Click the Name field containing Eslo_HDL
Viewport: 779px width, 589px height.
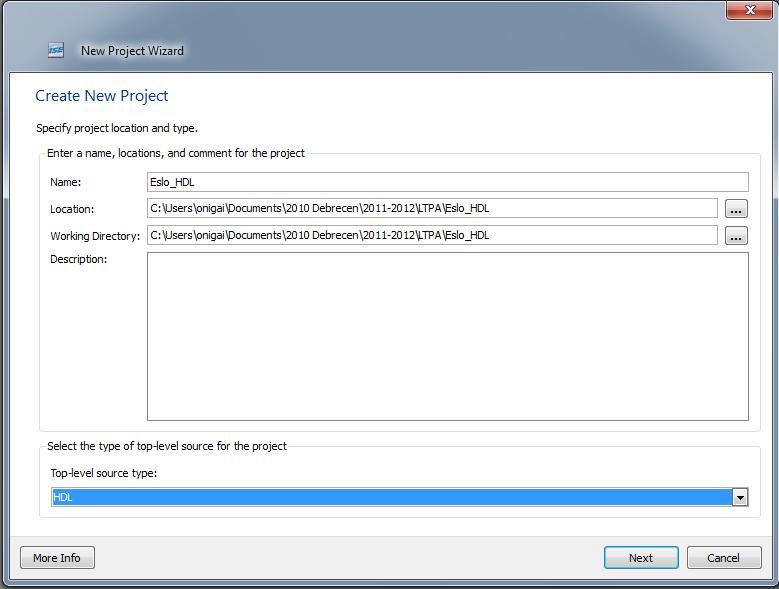point(448,182)
